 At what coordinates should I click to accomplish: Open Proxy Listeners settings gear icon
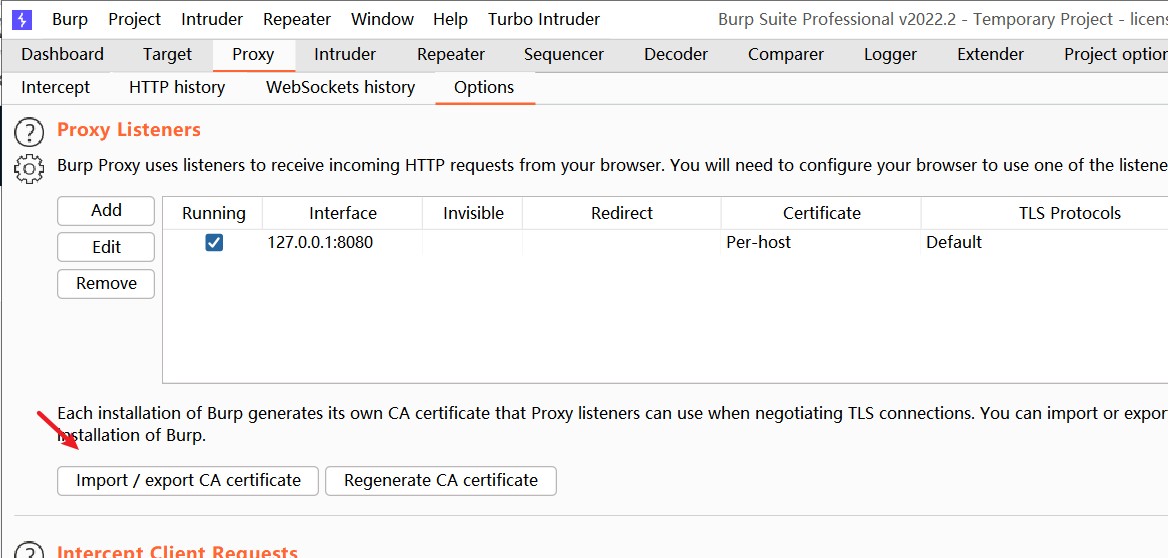(x=29, y=168)
